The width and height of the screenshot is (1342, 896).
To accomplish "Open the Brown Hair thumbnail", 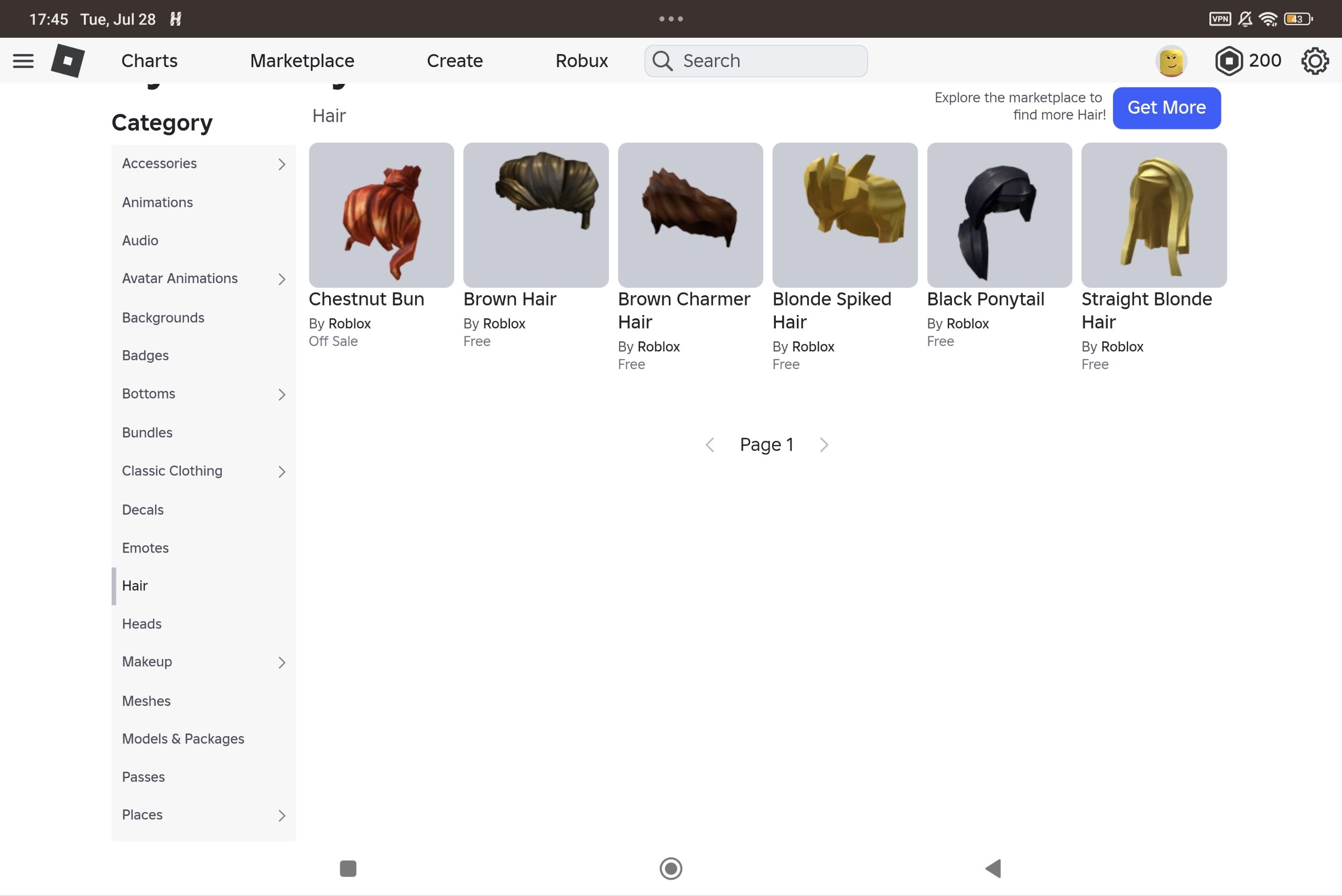I will point(536,215).
